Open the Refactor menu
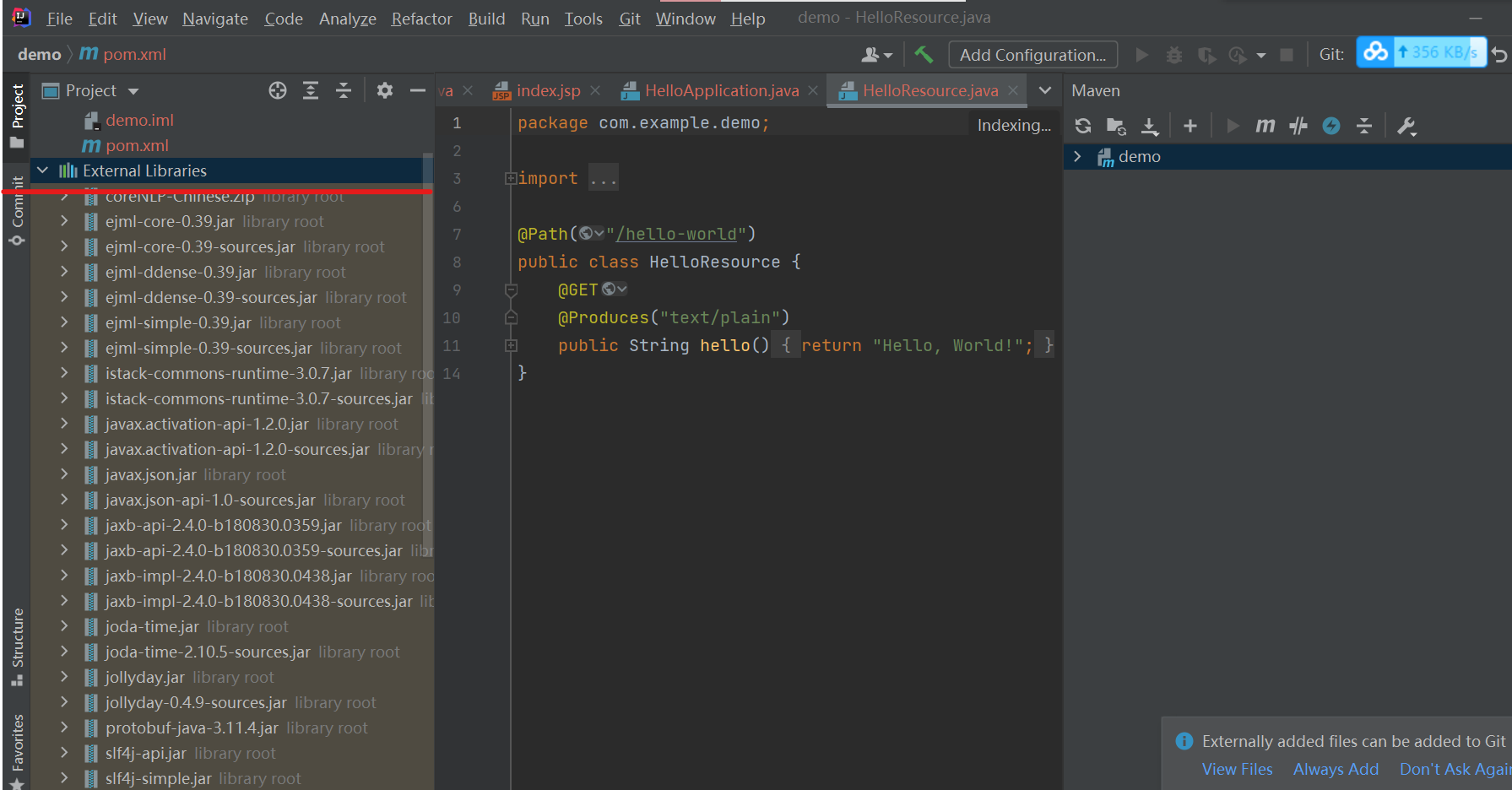Screen dimensions: 1512x790 pos(421,19)
